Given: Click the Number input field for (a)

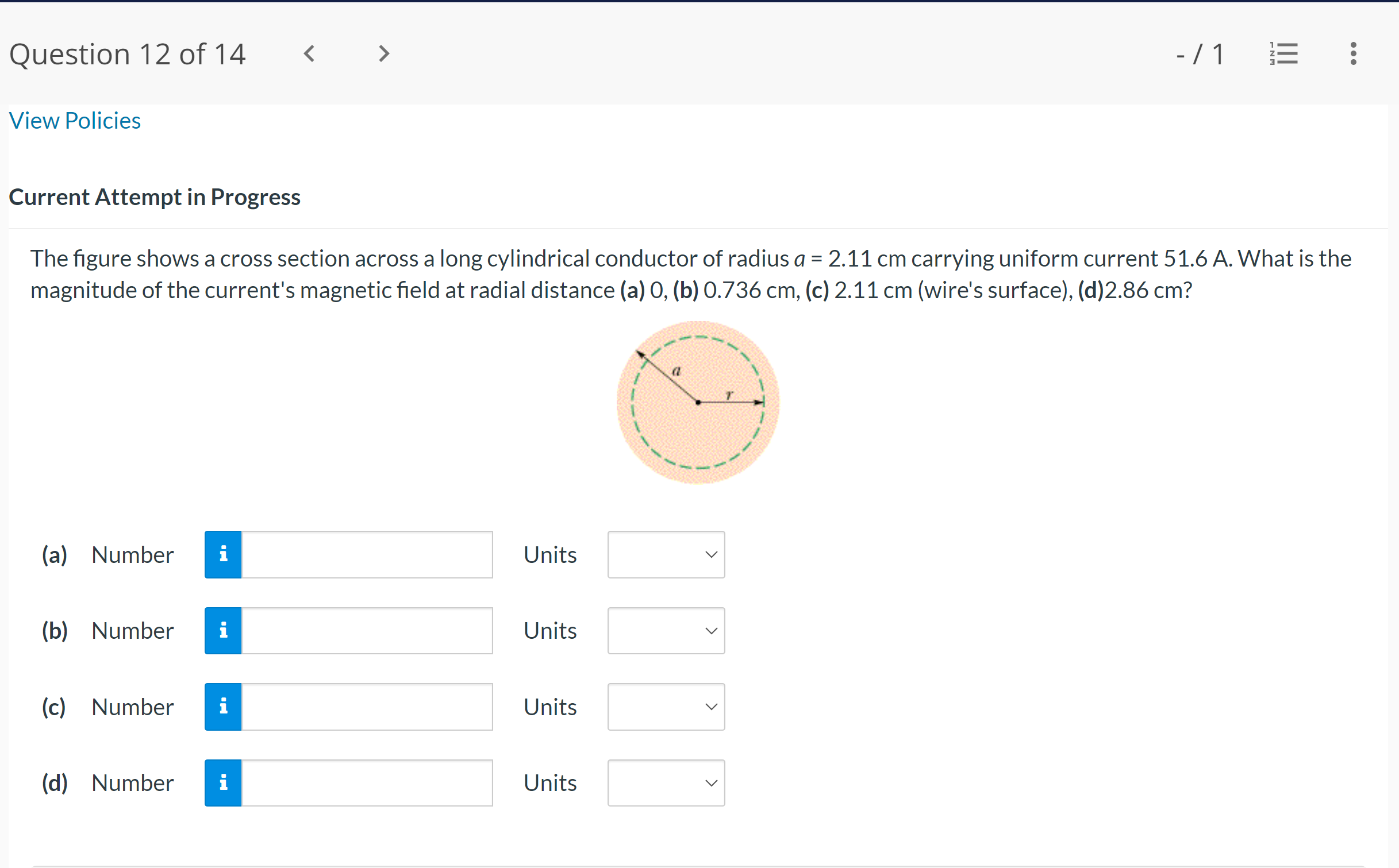Looking at the screenshot, I should coord(367,554).
